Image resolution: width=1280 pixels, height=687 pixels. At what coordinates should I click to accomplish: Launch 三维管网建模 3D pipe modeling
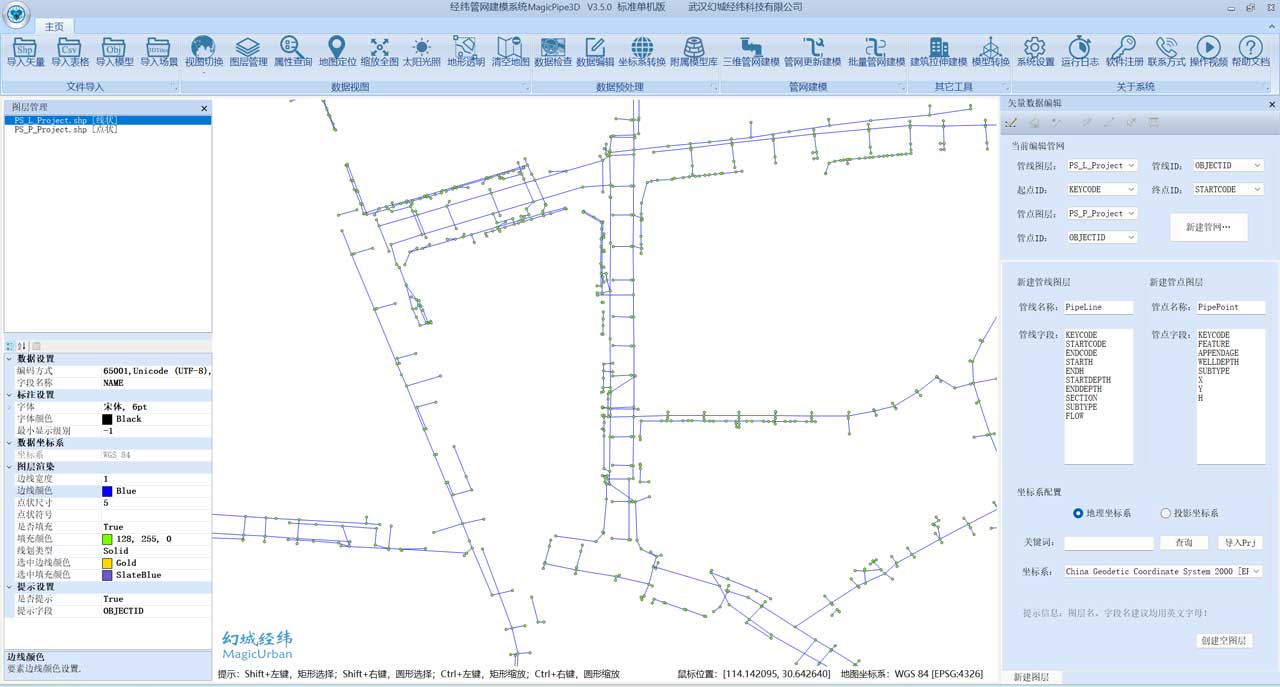click(751, 52)
